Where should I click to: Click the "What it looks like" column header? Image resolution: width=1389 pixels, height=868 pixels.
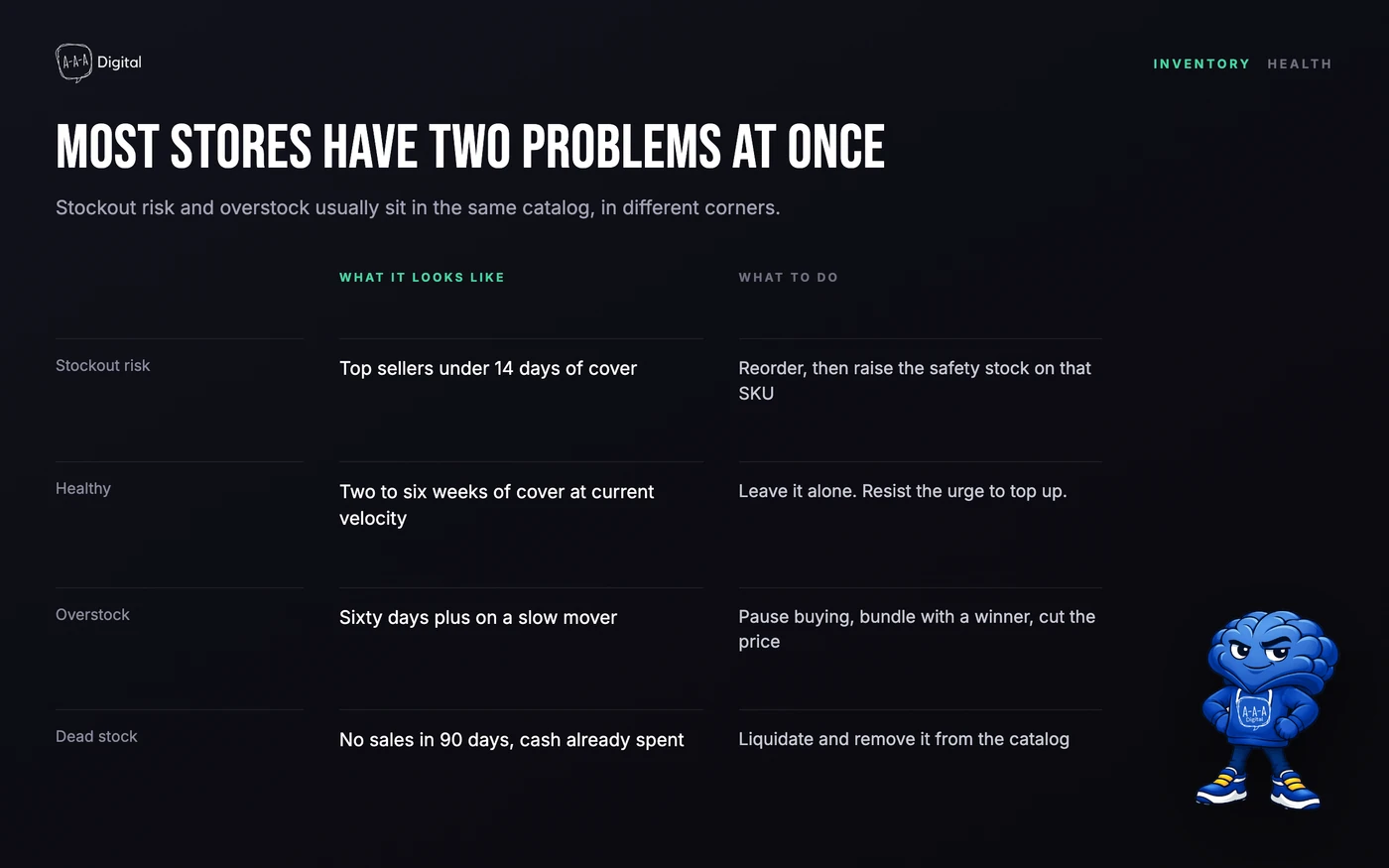coord(422,278)
